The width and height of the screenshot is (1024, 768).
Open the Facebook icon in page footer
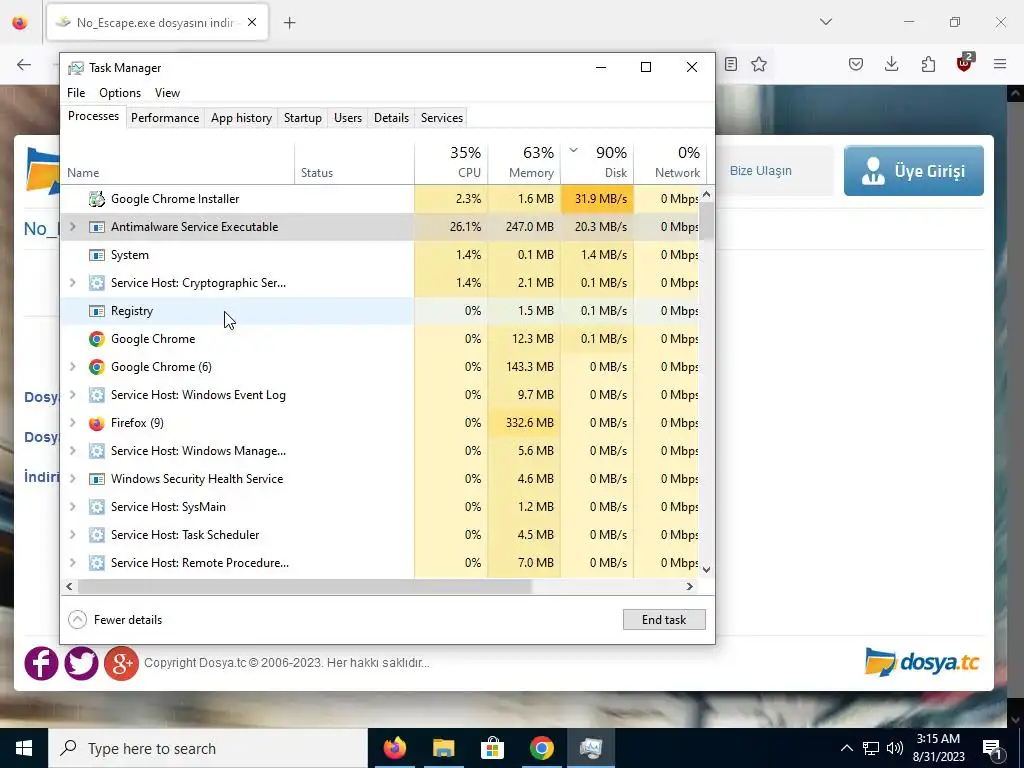point(41,663)
